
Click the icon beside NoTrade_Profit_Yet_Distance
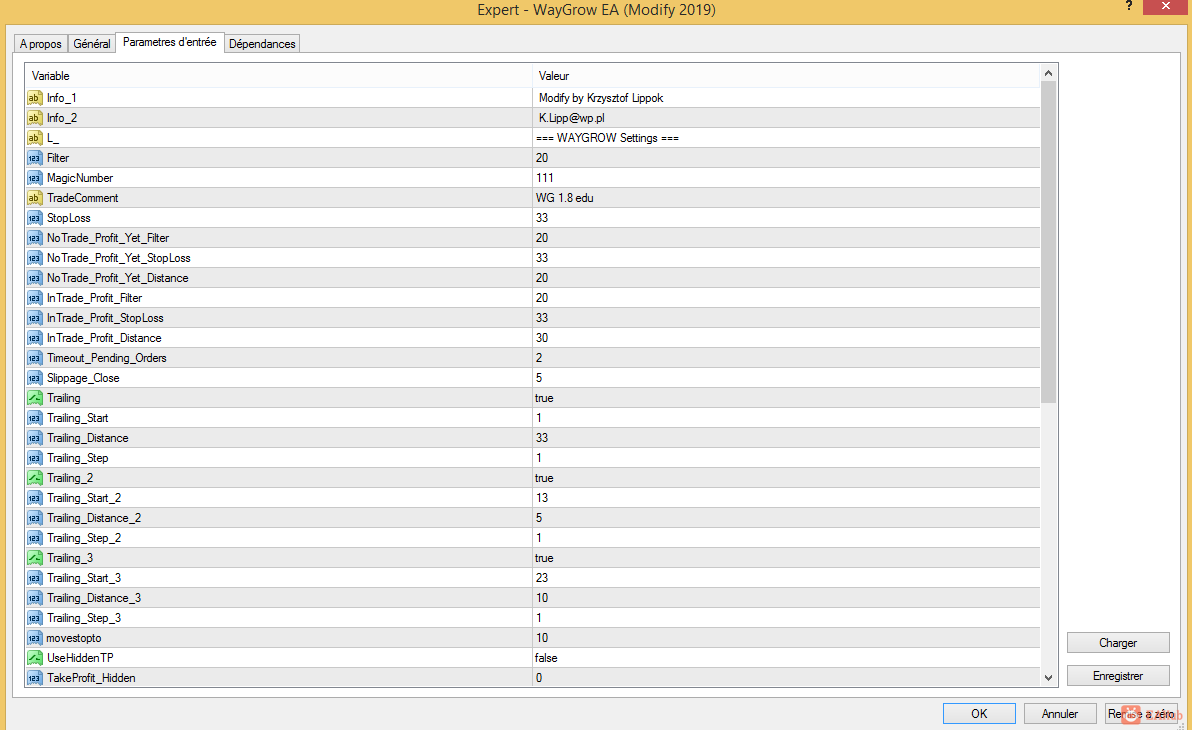(x=34, y=278)
